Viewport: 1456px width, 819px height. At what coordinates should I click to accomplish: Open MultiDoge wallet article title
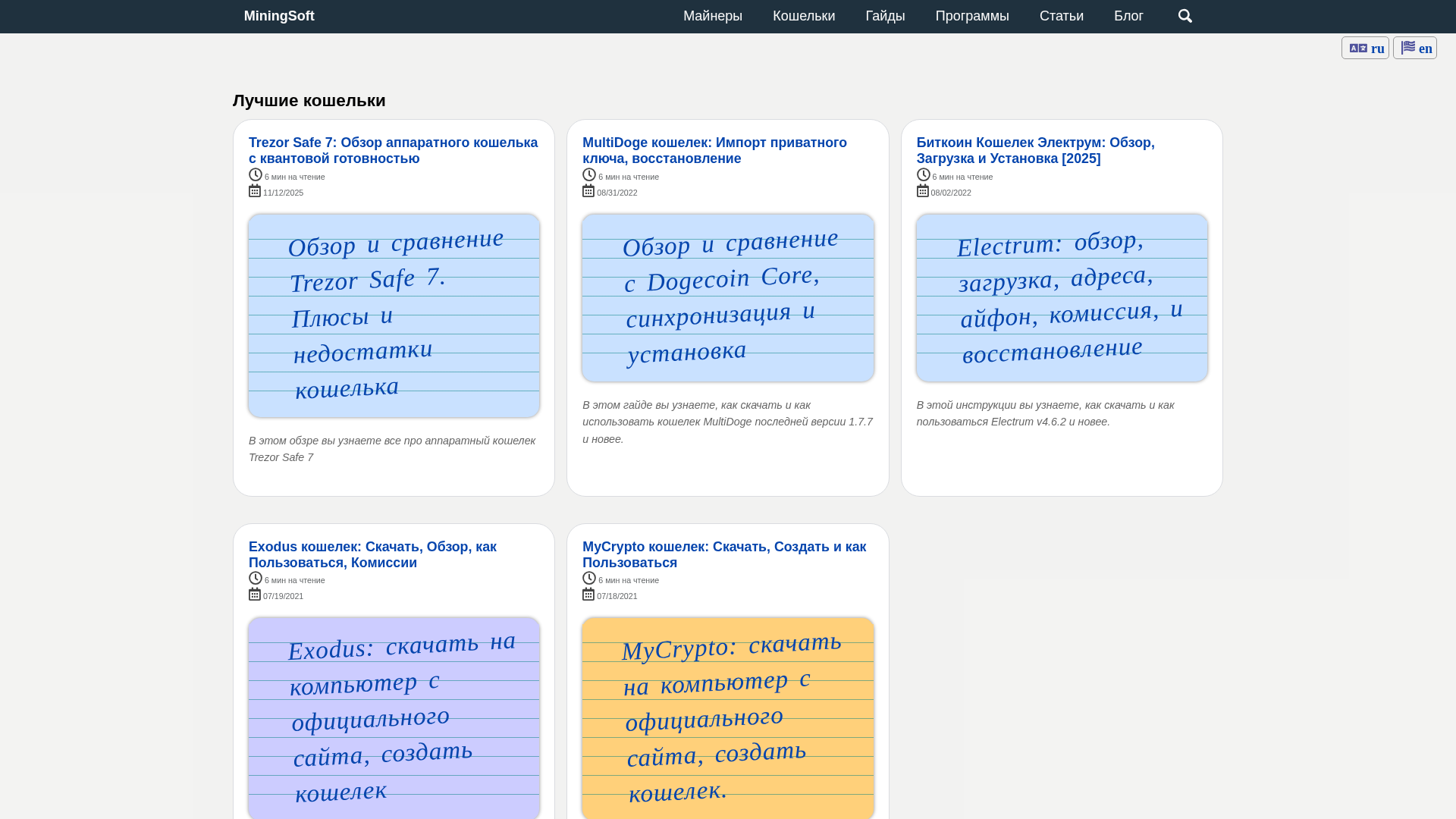(x=714, y=150)
